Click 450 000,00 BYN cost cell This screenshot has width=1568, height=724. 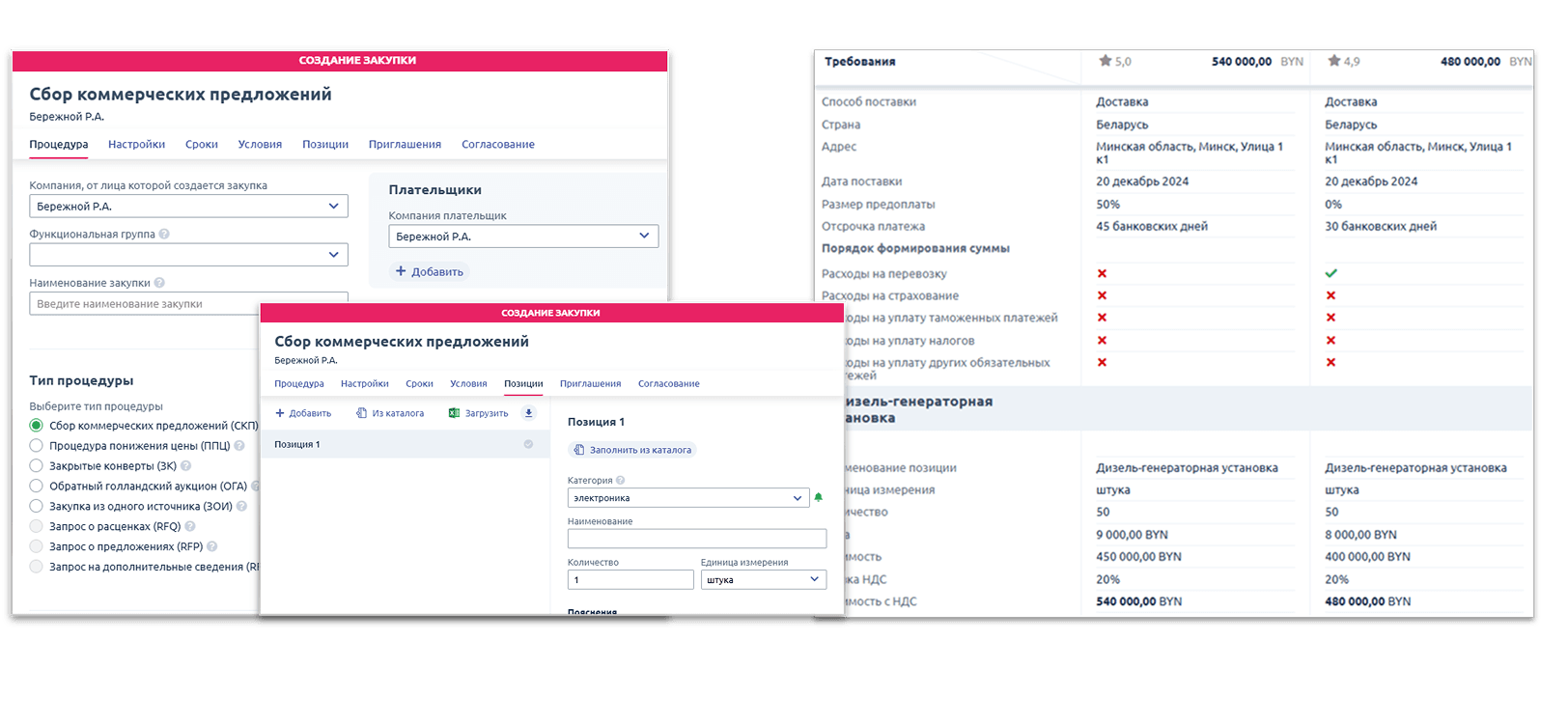1138,557
